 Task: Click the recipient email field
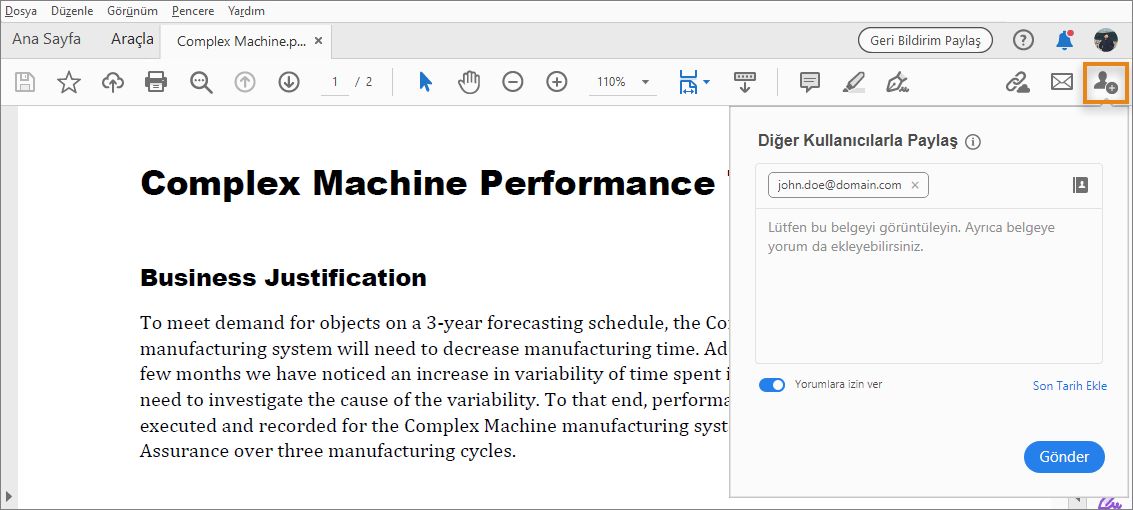pyautogui.click(x=929, y=186)
